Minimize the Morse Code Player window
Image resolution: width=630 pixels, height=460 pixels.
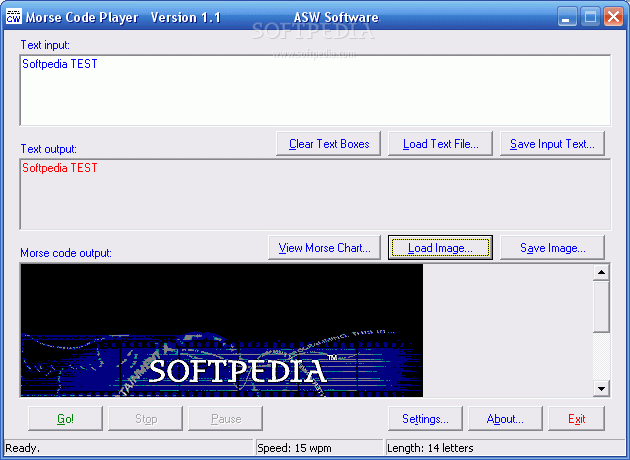(x=567, y=17)
